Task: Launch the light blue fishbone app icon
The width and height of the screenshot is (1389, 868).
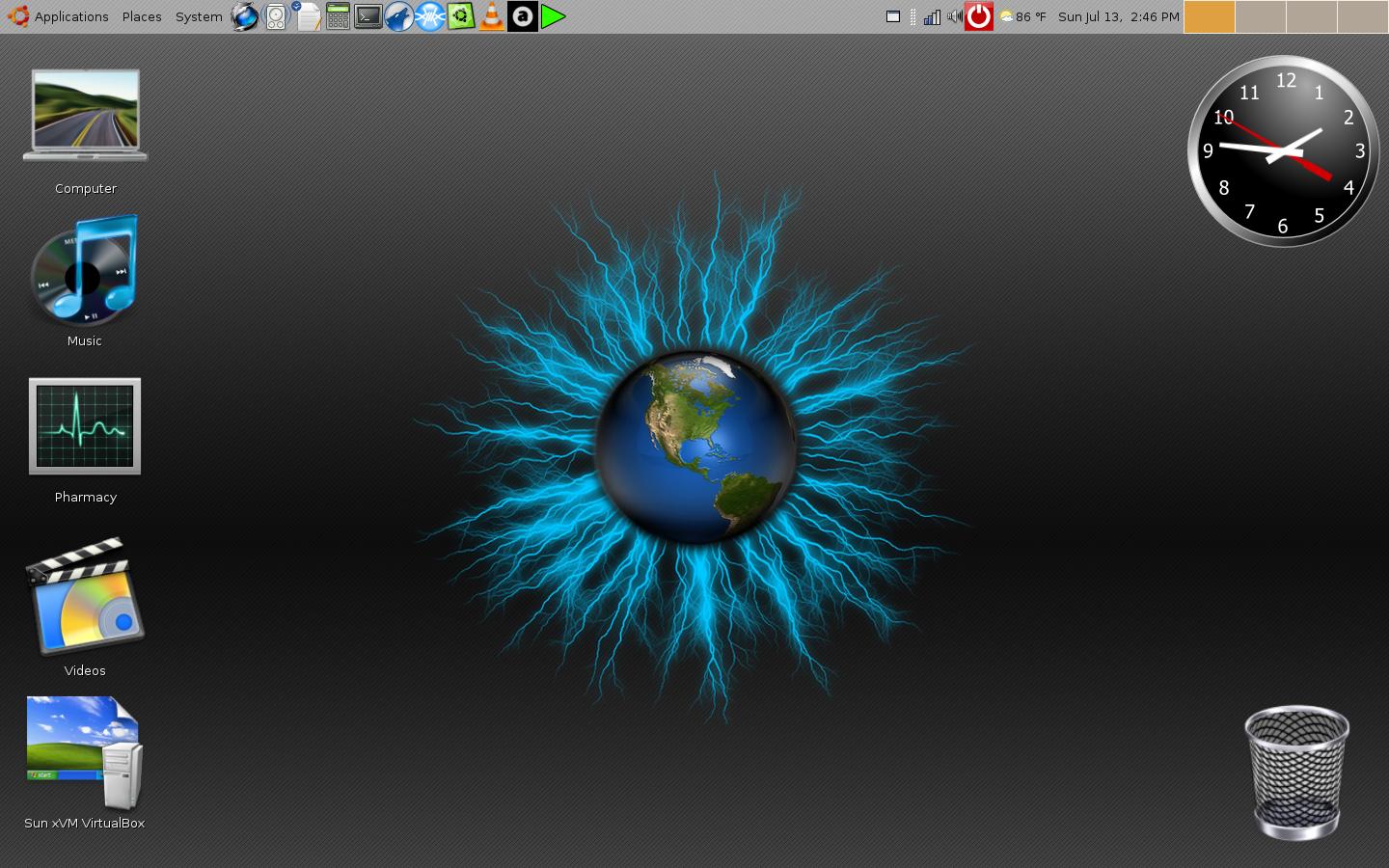Action: click(x=430, y=16)
